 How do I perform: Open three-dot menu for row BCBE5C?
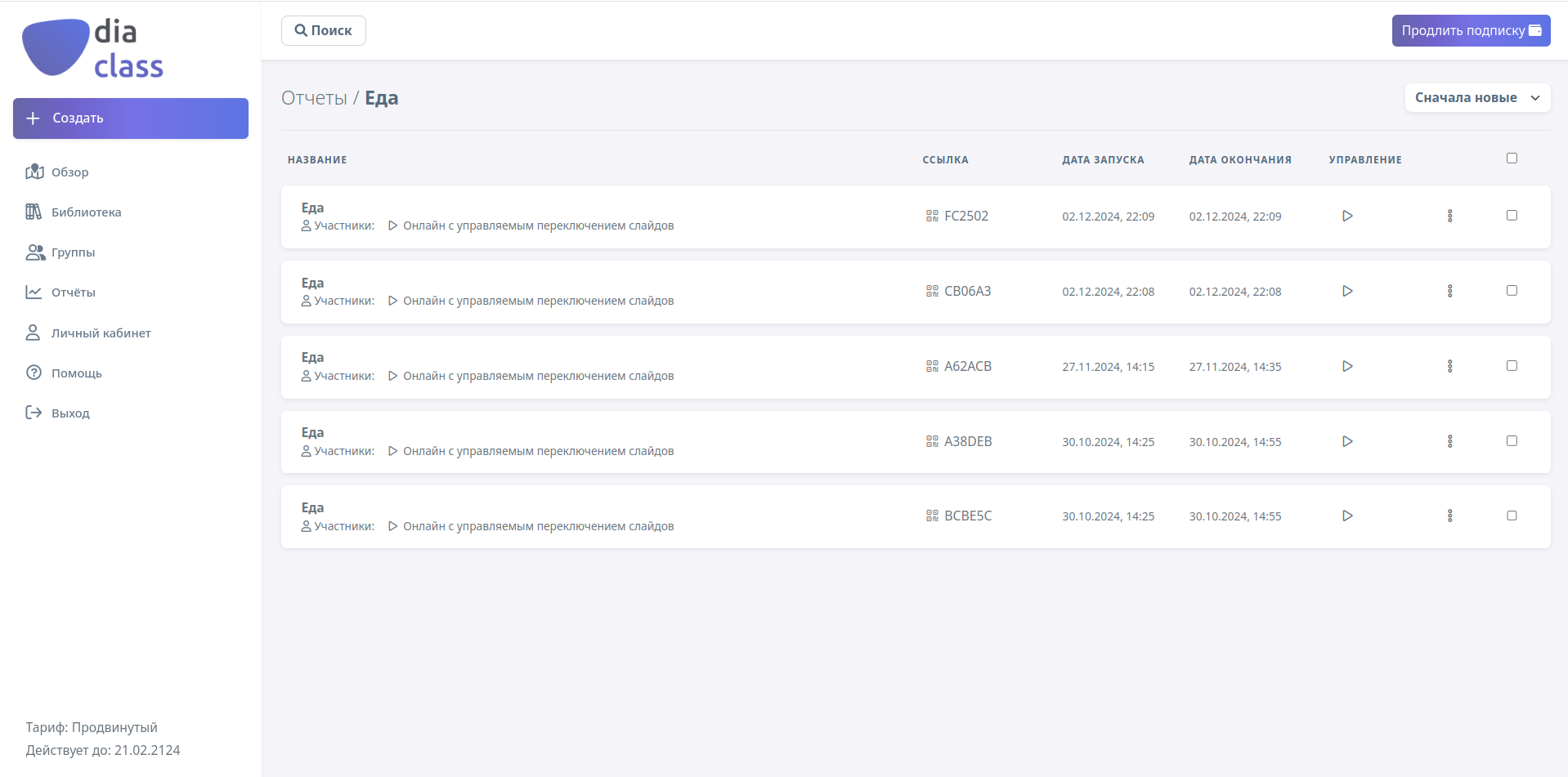pyautogui.click(x=1450, y=516)
